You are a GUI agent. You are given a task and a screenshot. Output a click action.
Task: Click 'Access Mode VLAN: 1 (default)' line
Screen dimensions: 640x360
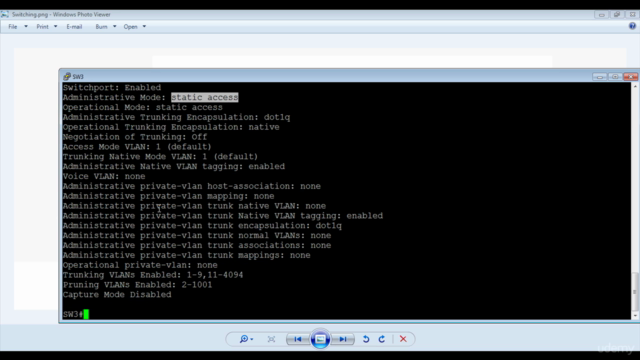click(137, 147)
